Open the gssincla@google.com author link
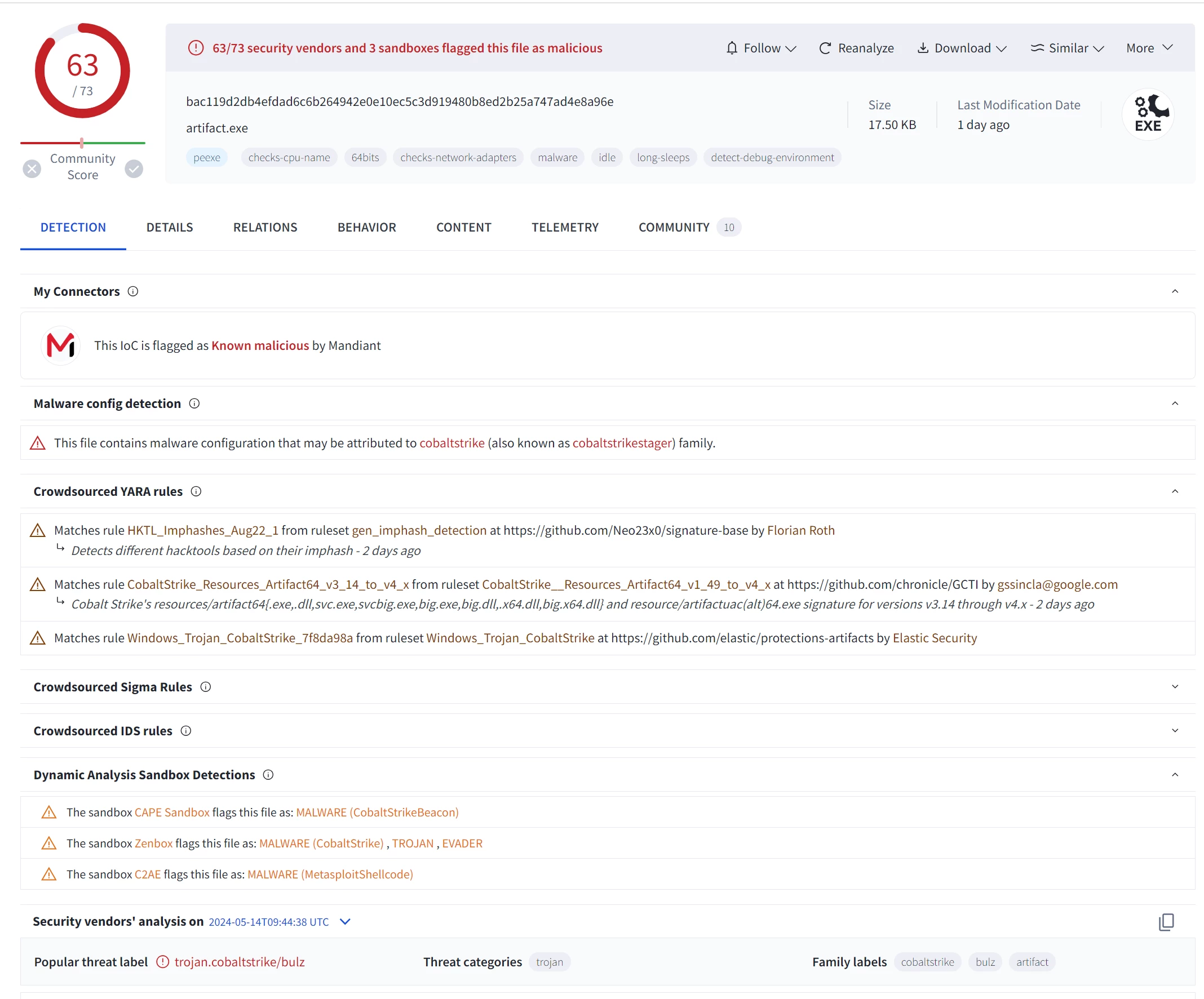 click(1057, 585)
